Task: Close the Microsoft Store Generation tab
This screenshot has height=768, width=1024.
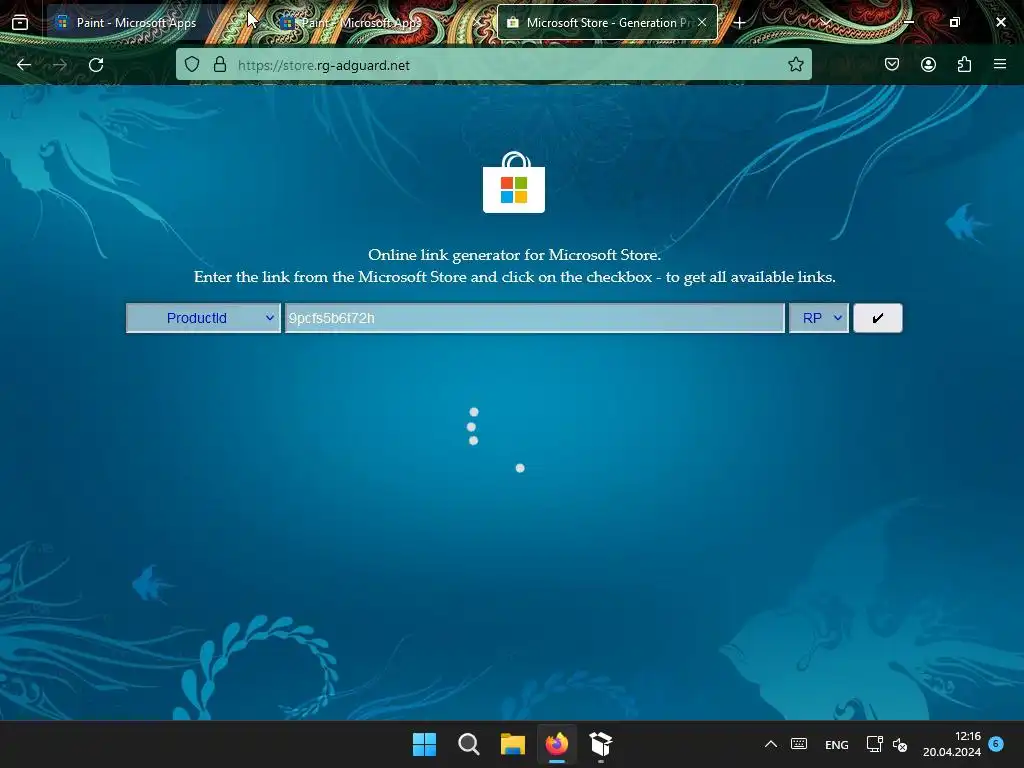Action: point(702,22)
